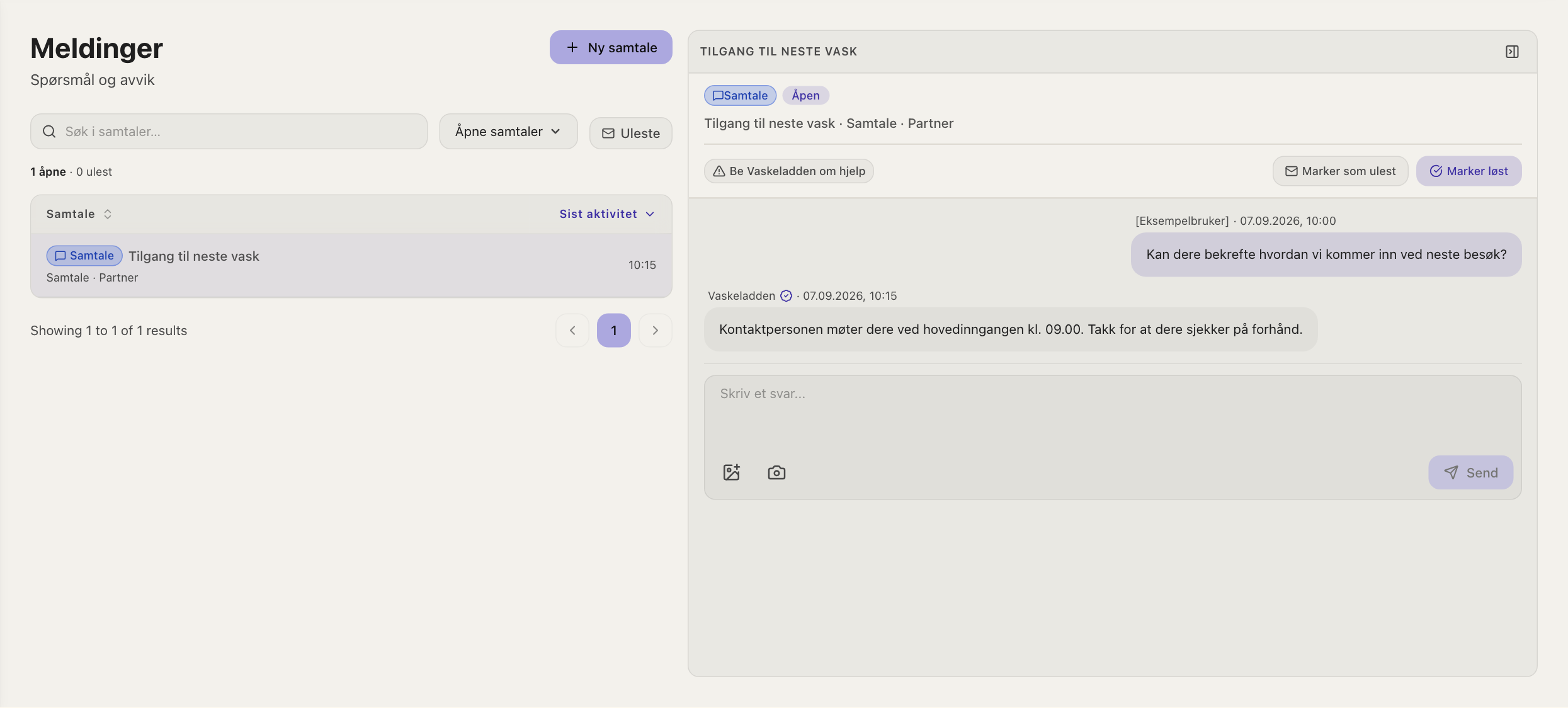Click the Vaskeladden verified badge icon

[x=786, y=296]
